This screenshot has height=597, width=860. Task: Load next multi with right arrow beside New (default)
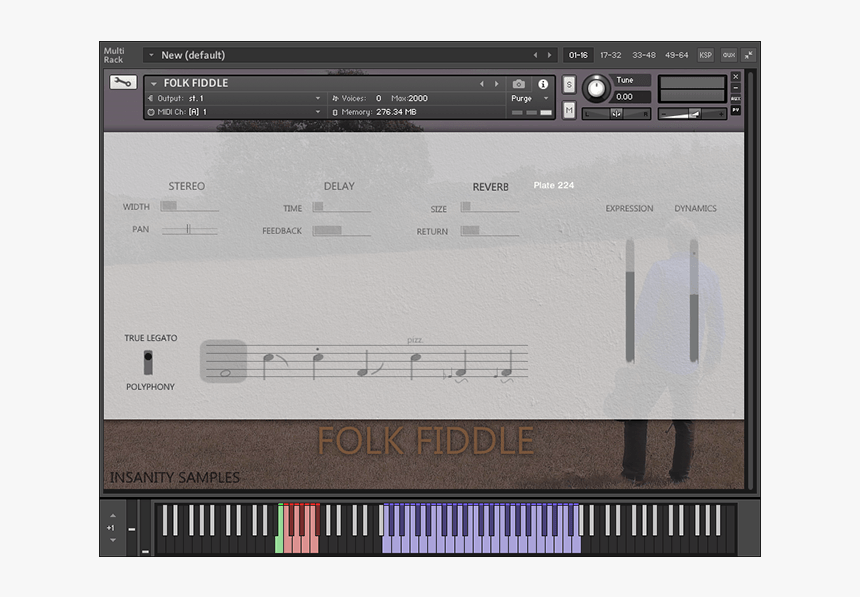pyautogui.click(x=549, y=55)
